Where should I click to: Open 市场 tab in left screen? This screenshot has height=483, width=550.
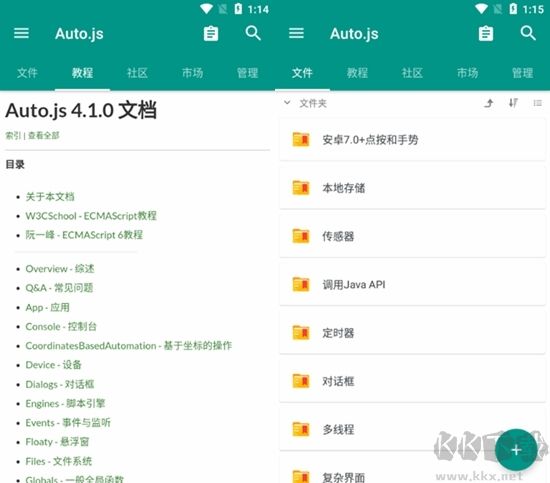(192, 73)
